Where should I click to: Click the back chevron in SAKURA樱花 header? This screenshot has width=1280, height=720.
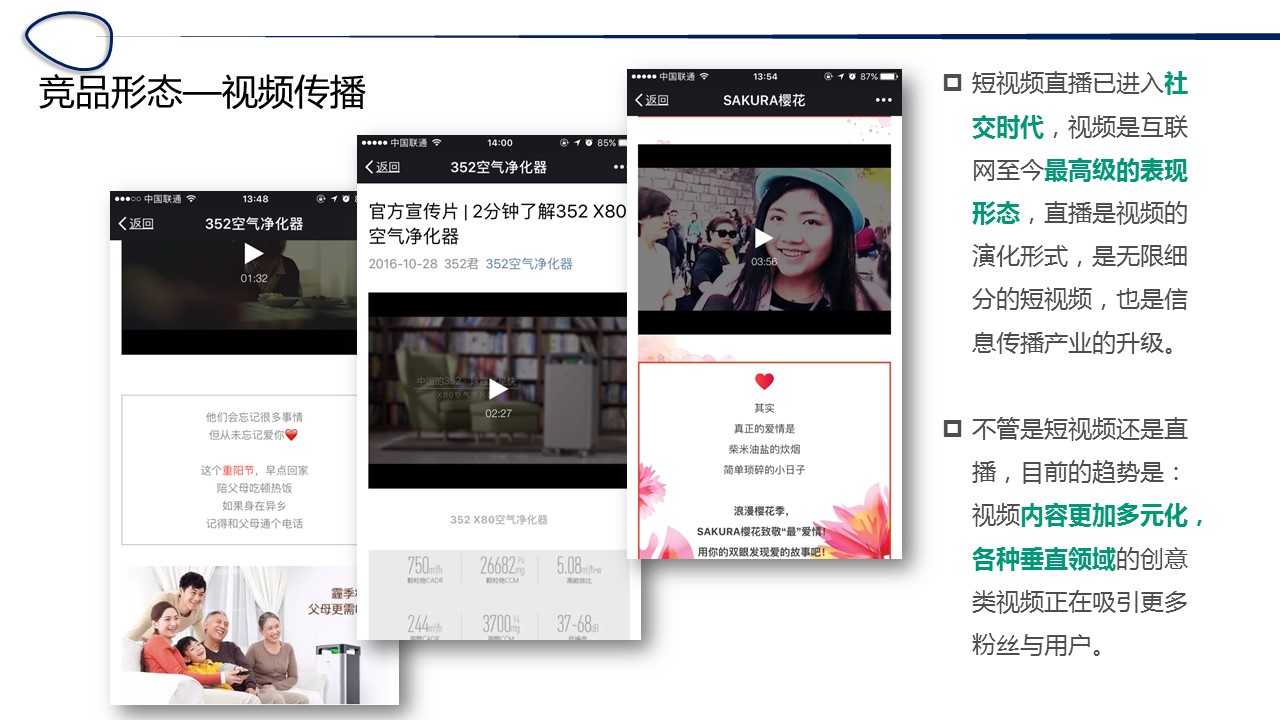point(639,100)
